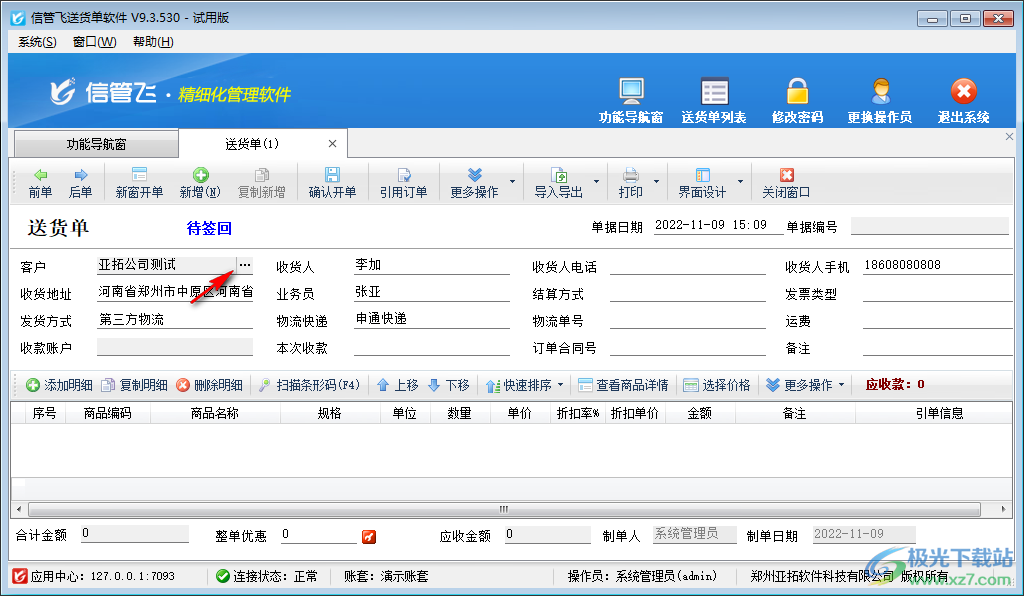1024x596 pixels.
Task: Click 删除明细 red icon
Action: pyautogui.click(x=210, y=385)
